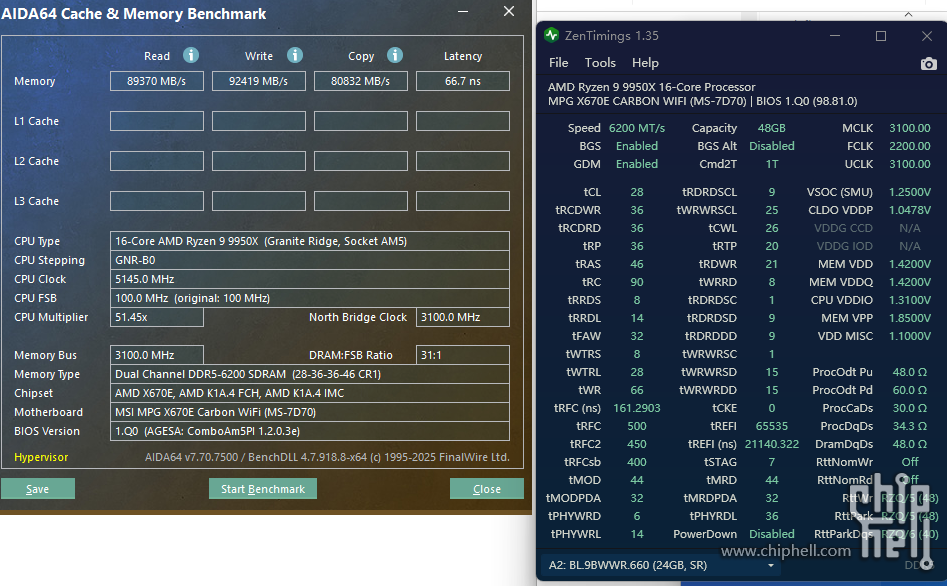Screen dimensions: 947x586
Task: Minimize the ZenTimings window
Action: (x=835, y=36)
